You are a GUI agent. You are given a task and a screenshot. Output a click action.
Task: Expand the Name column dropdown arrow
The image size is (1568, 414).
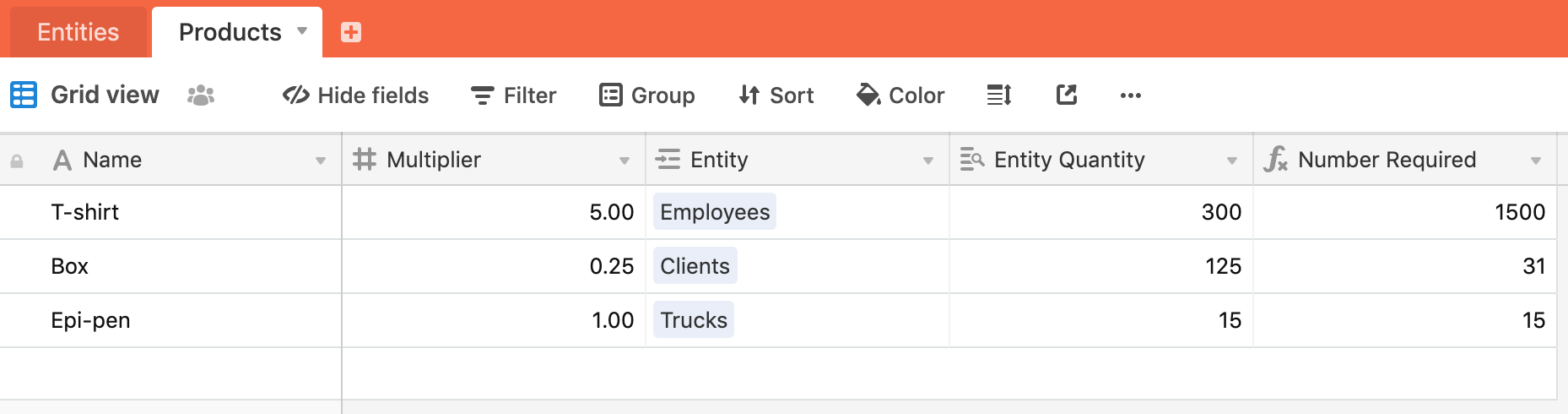click(x=321, y=161)
